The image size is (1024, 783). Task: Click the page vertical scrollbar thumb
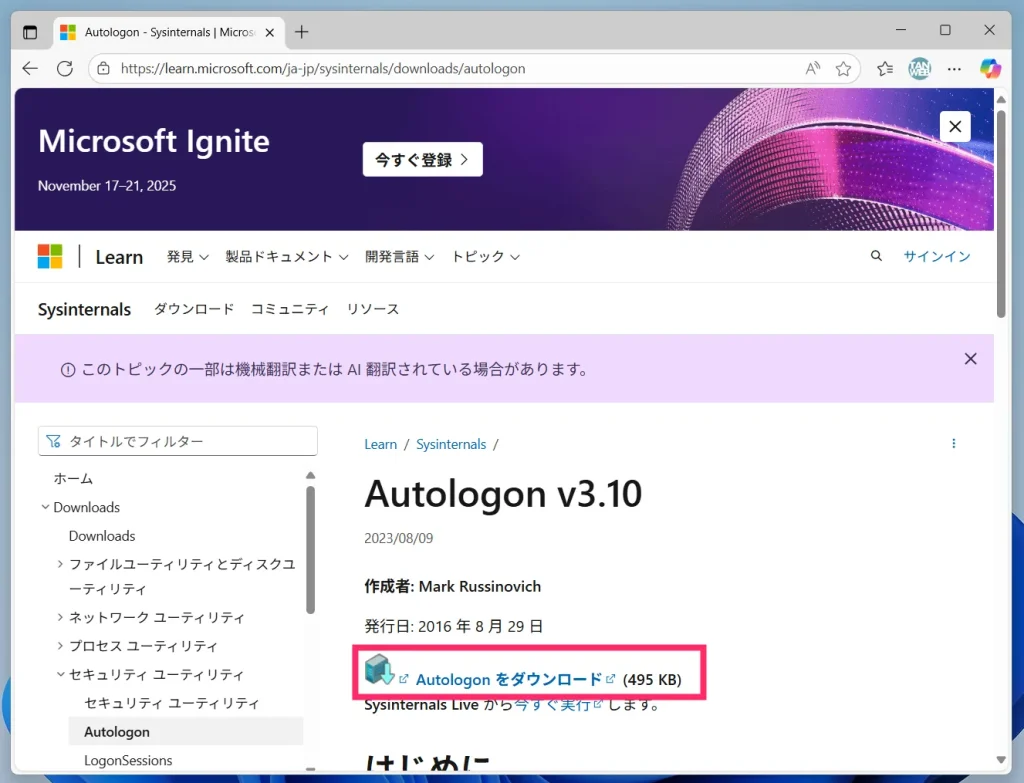click(1000, 214)
